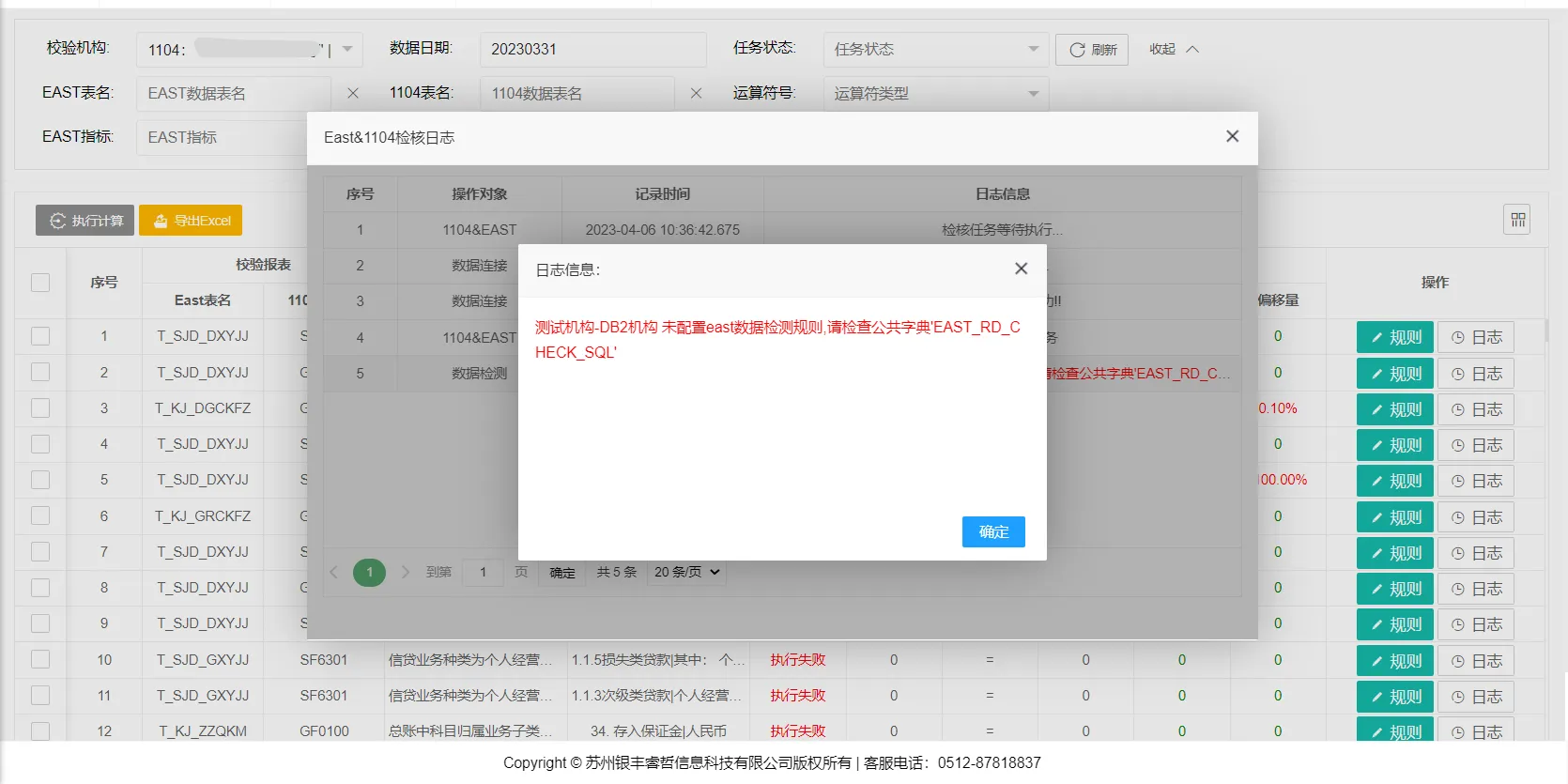Screen dimensions: 1568x784
Task: Close the 日志信息 popup with X icon
Action: (1021, 269)
